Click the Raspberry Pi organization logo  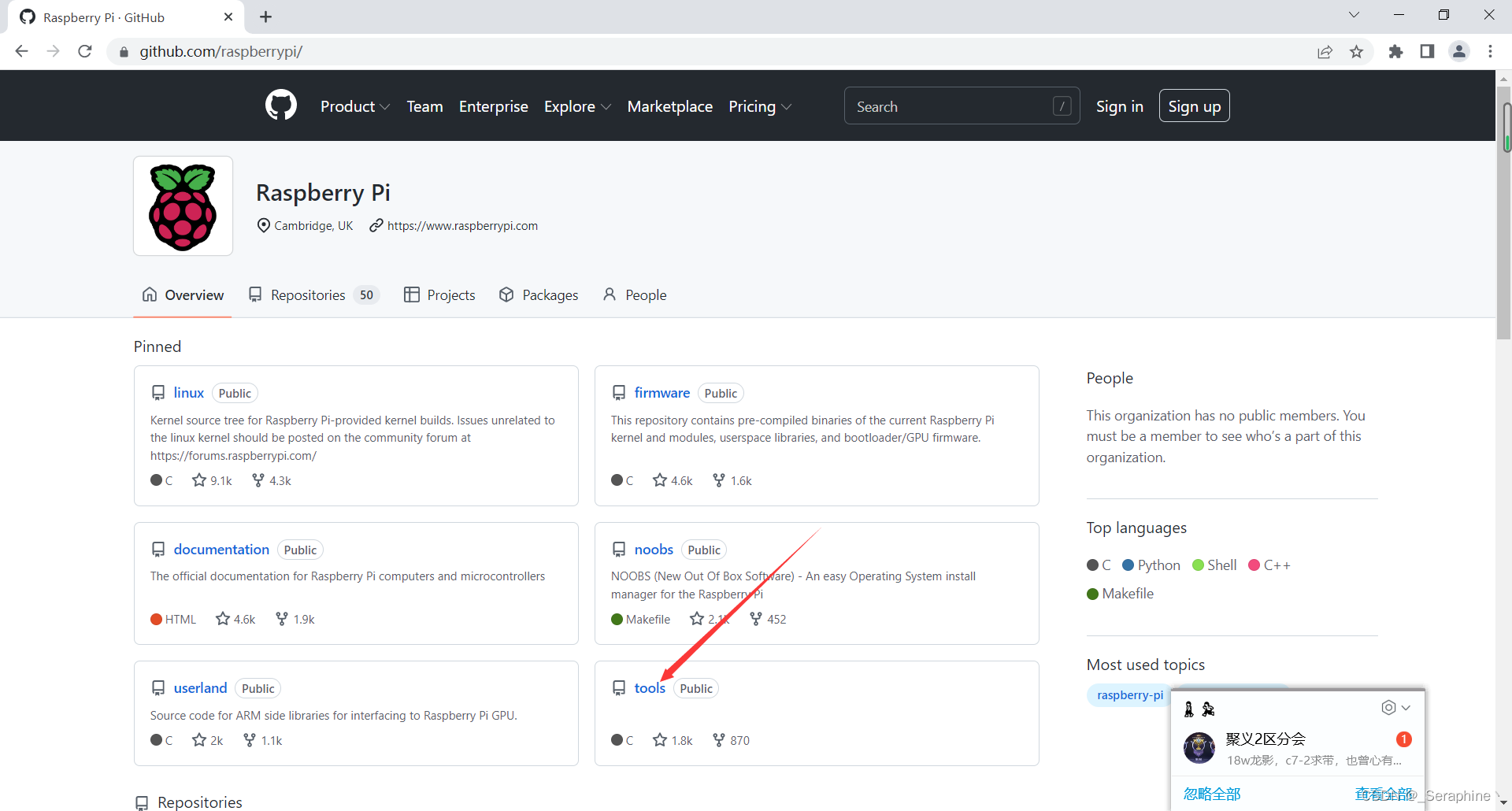[183, 206]
